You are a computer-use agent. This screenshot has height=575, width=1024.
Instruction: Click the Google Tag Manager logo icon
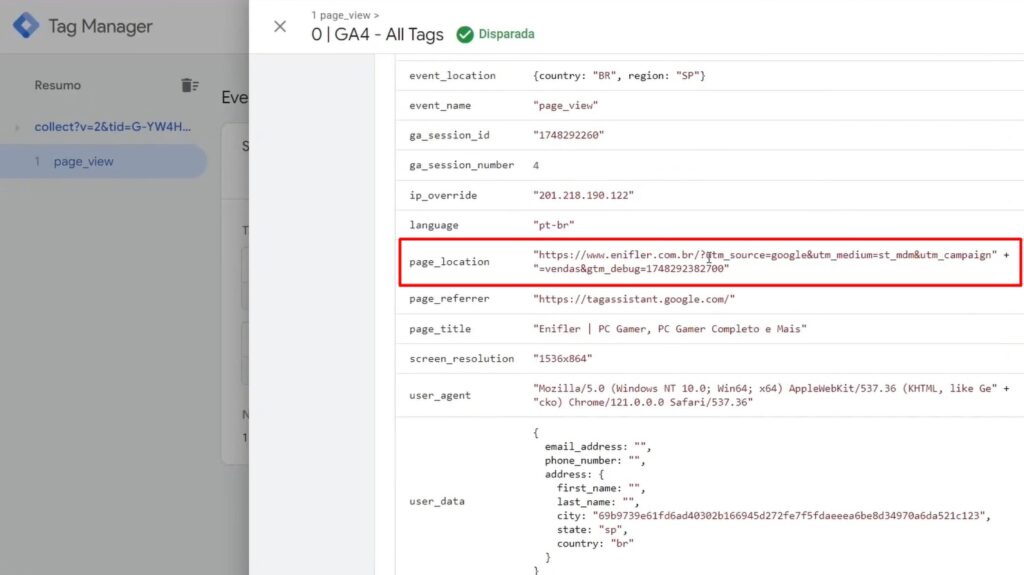pos(26,26)
